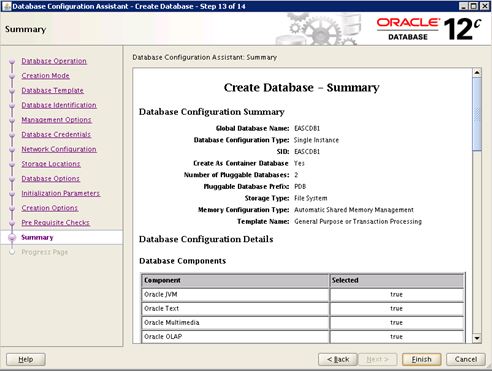Click the true value for Oracle JVM

point(396,295)
